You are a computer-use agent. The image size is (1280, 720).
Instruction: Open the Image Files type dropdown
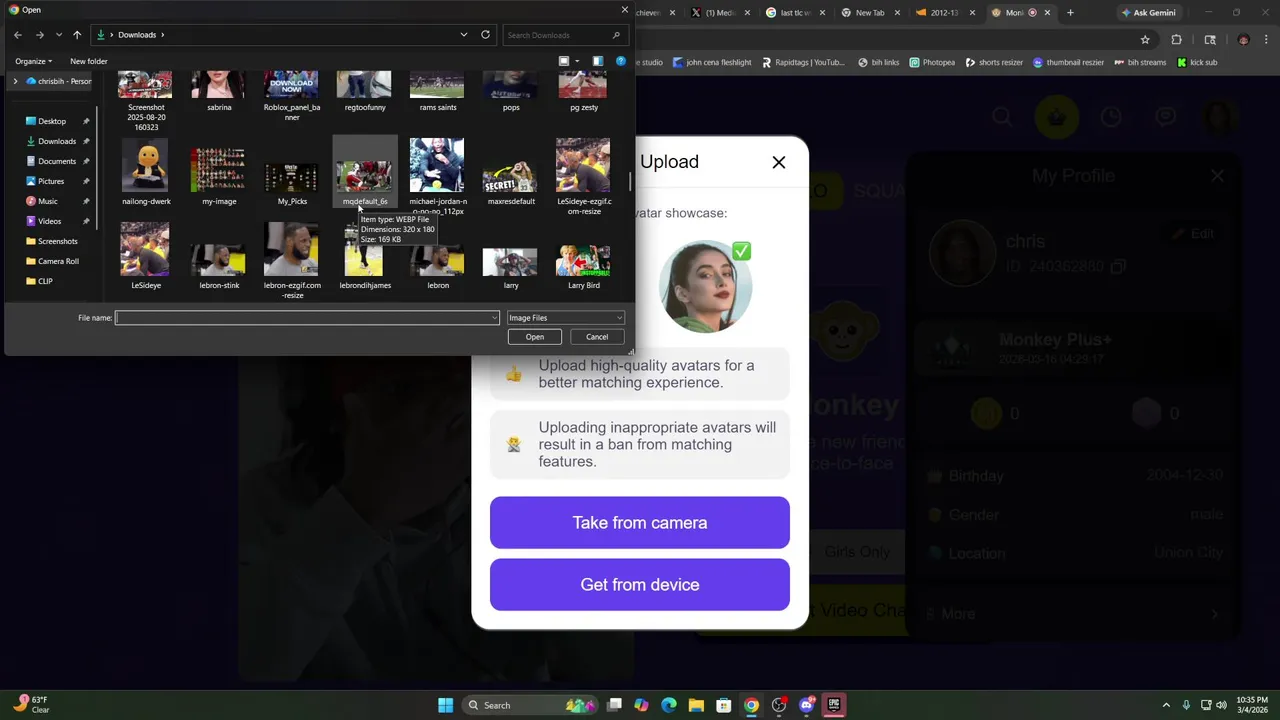coord(566,318)
